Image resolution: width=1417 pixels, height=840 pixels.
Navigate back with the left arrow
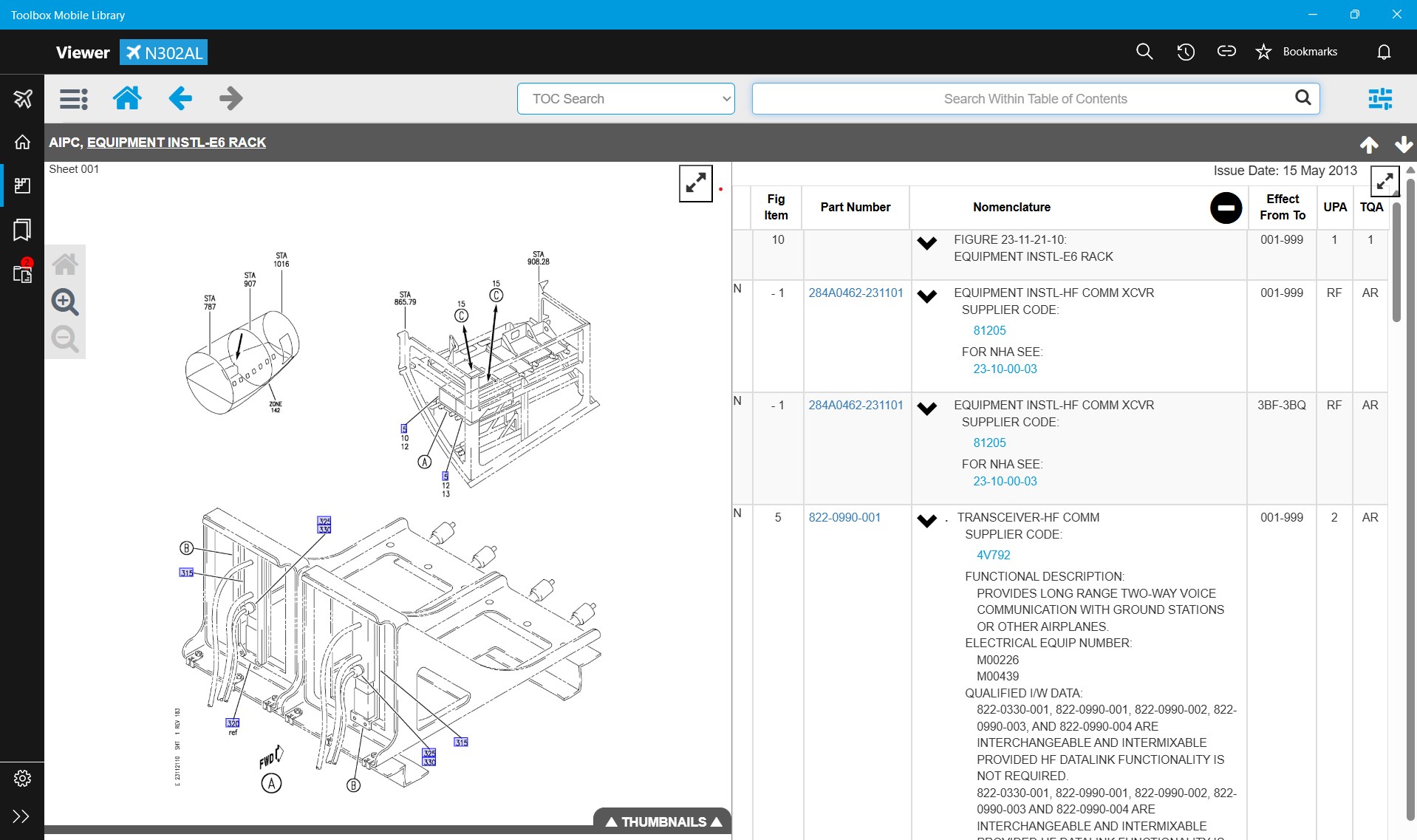180,98
